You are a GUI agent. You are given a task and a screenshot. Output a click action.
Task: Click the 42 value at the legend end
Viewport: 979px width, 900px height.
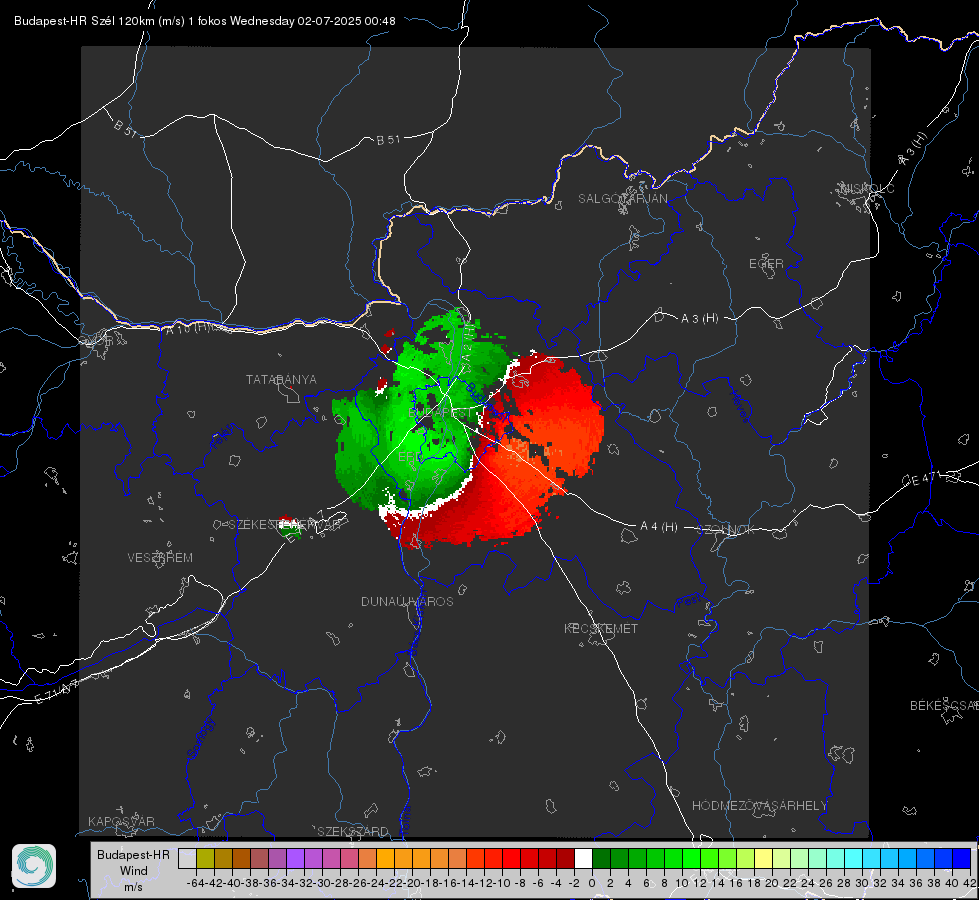970,883
